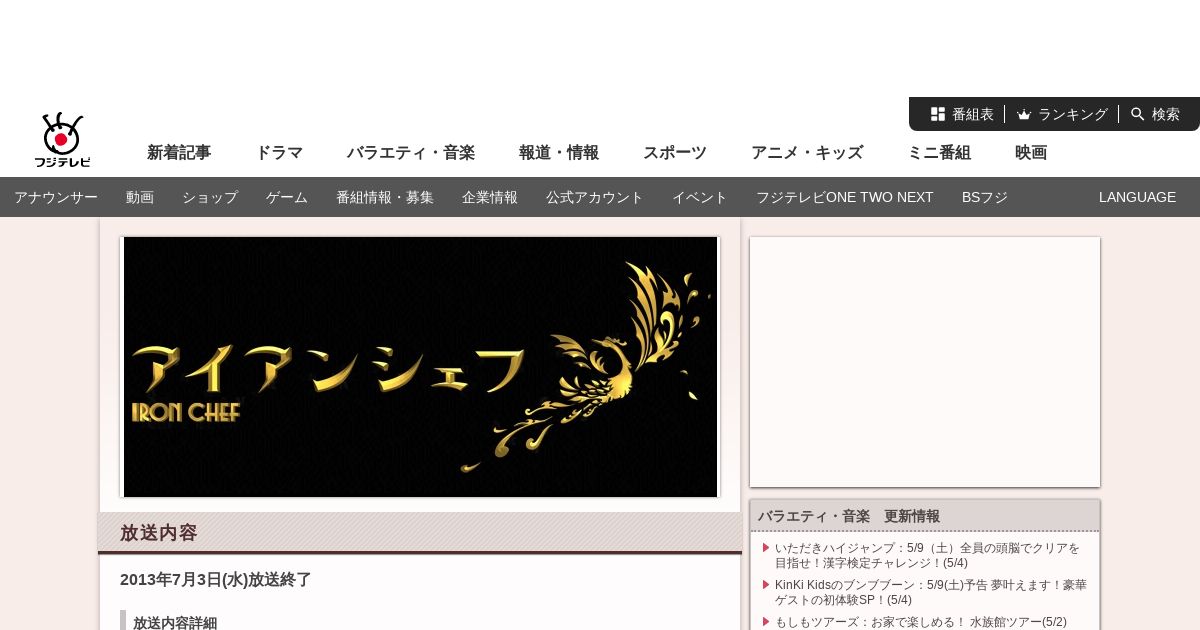Viewport: 1200px width, 630px height.
Task: Open 企業情報 in sub navigation
Action: click(x=490, y=197)
